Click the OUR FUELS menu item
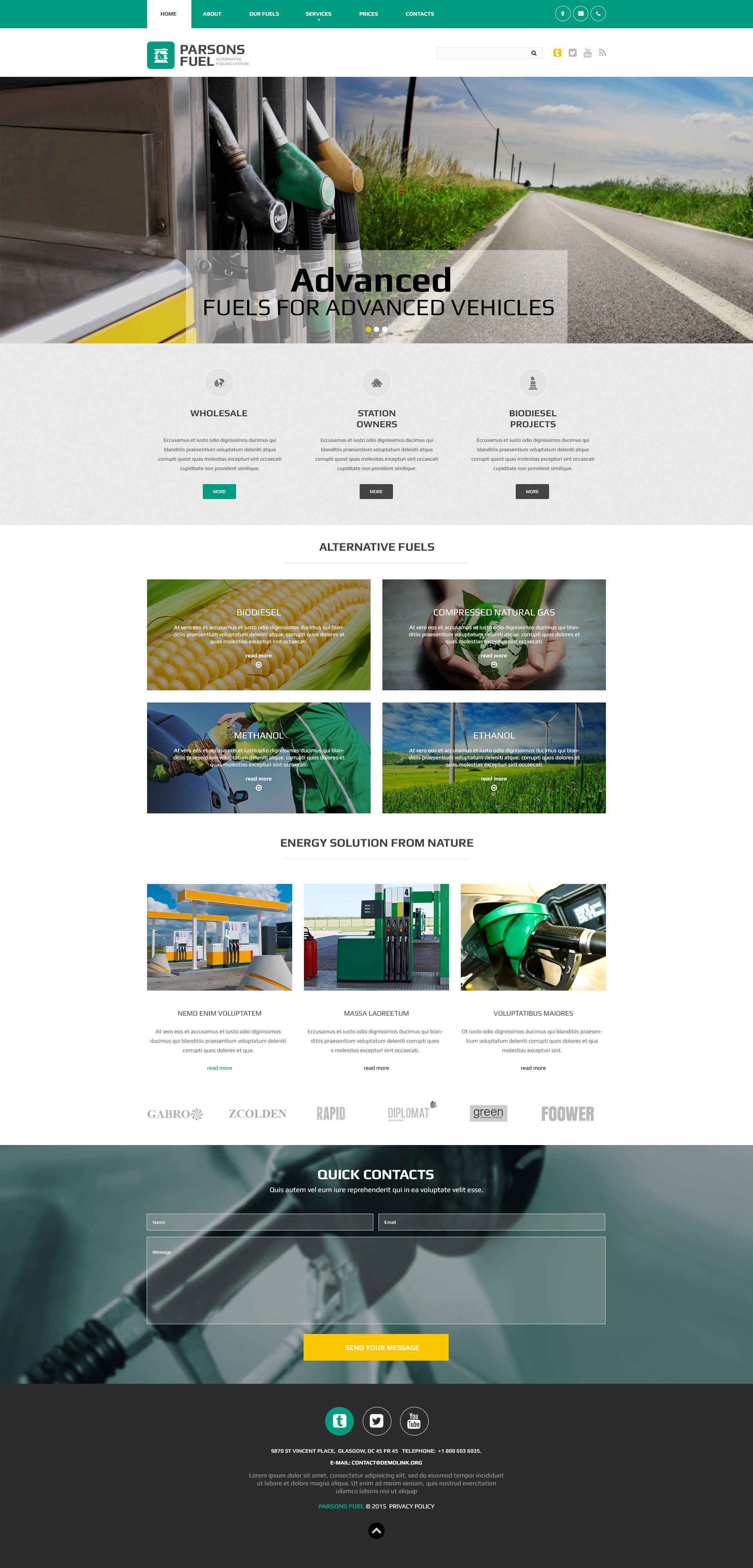 click(263, 13)
